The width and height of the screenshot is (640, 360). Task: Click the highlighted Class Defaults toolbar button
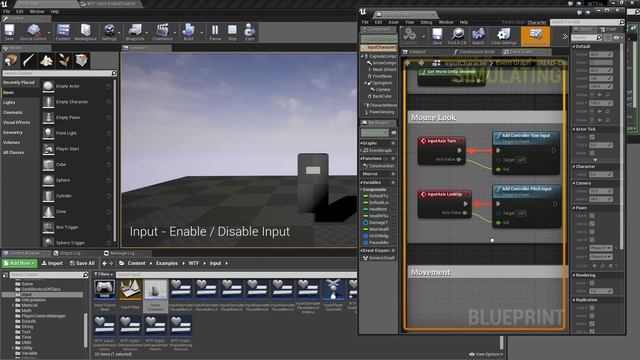(535, 36)
